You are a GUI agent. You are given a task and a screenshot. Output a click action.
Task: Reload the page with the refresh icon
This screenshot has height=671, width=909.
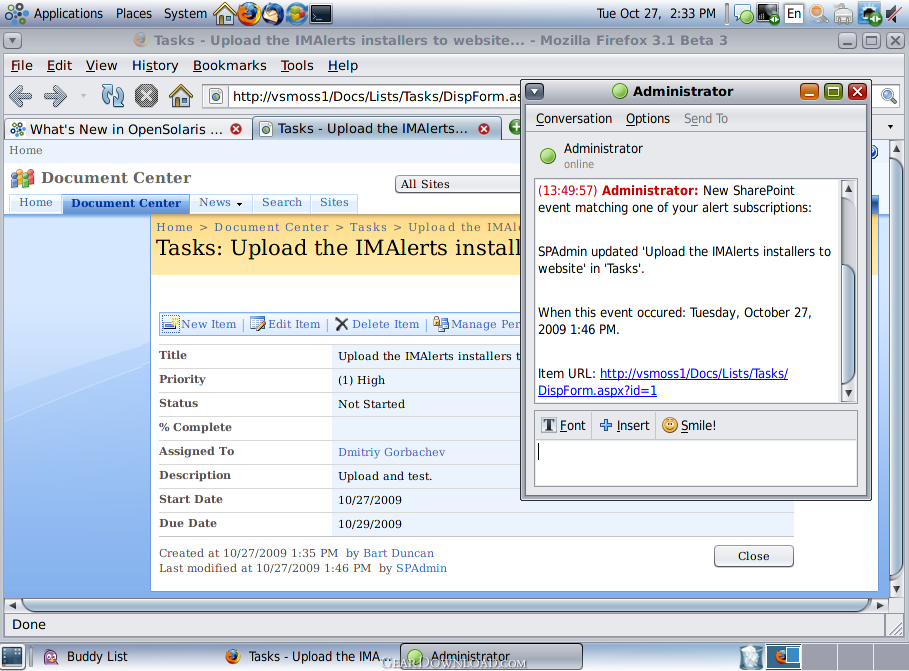coord(112,96)
